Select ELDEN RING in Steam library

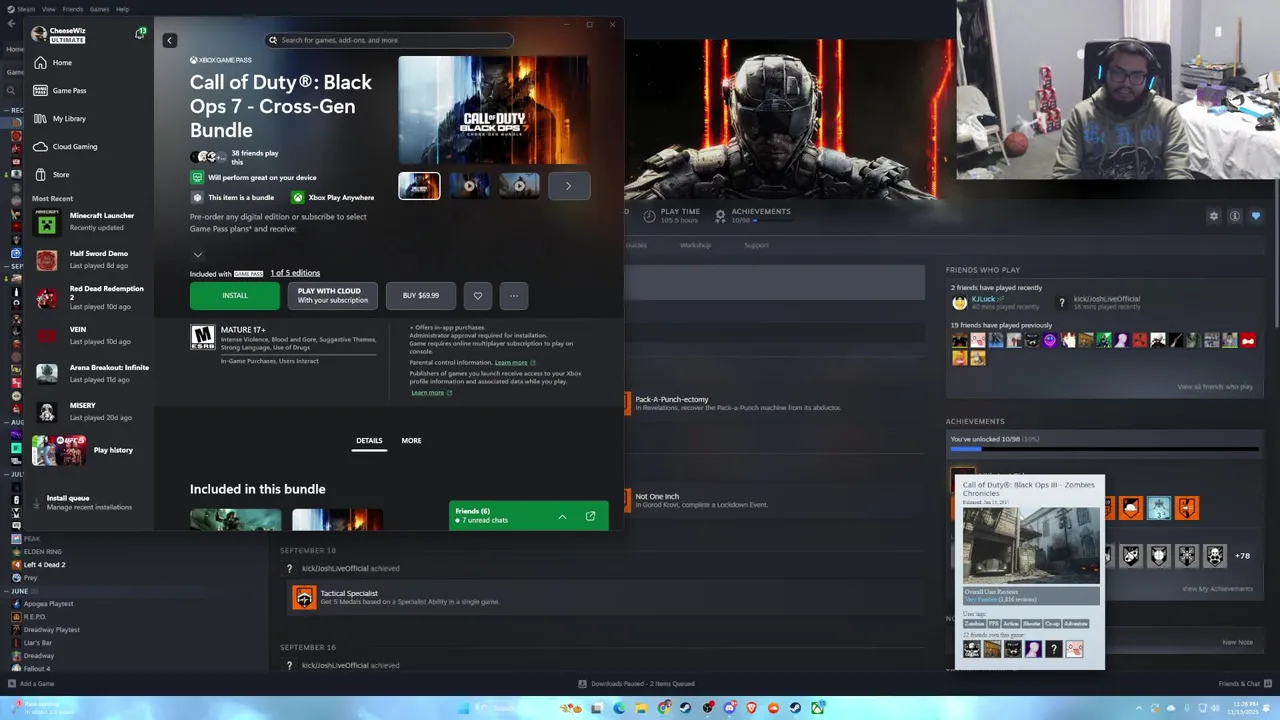(x=42, y=552)
